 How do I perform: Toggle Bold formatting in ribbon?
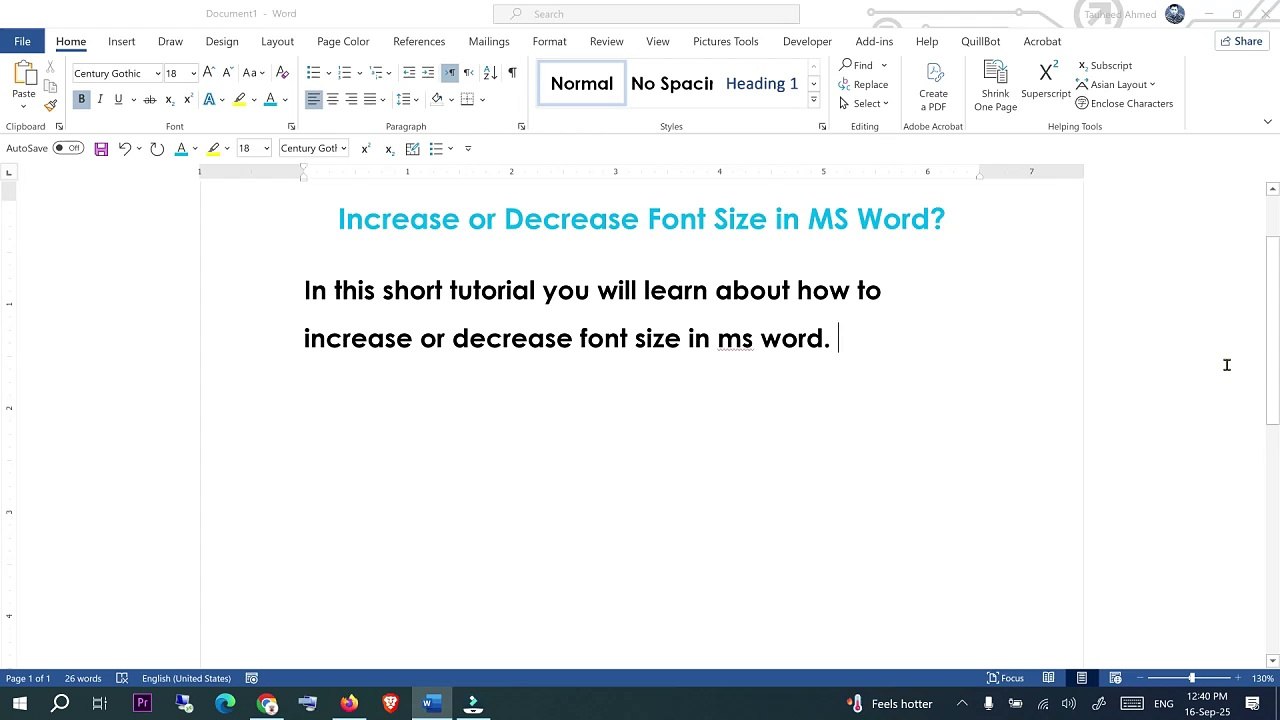[x=82, y=99]
